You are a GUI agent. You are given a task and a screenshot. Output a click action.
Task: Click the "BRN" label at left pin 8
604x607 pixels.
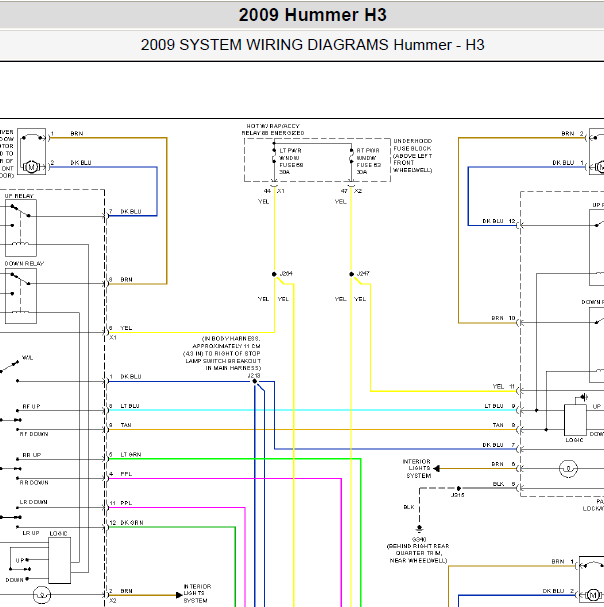[x=126, y=279]
